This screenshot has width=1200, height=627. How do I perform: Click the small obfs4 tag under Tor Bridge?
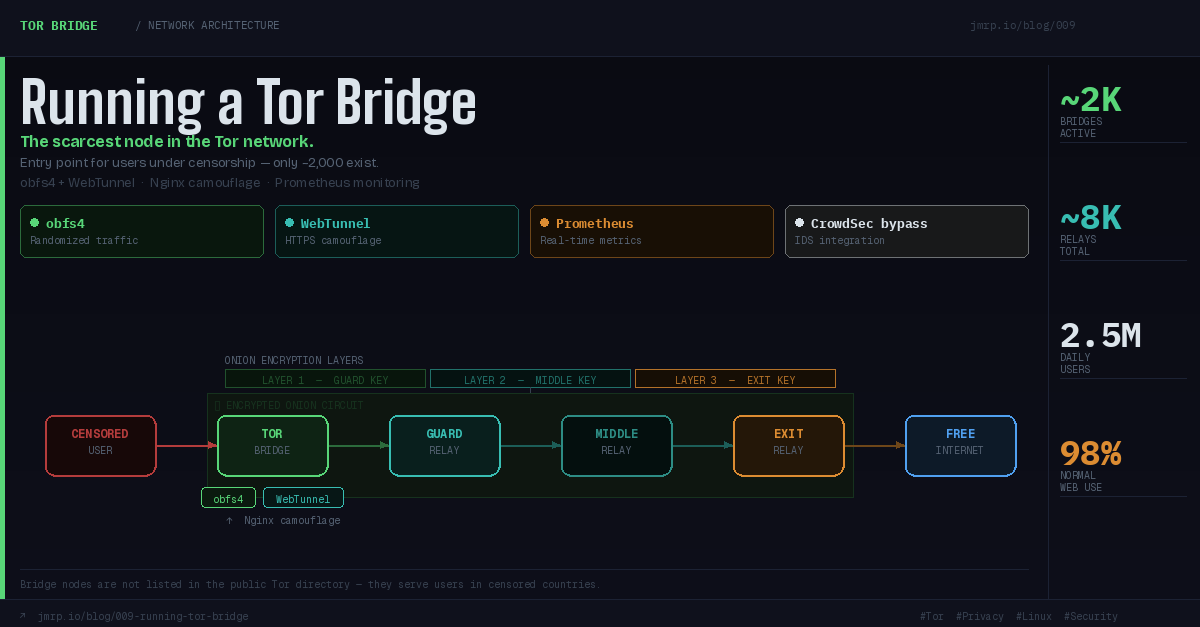tap(228, 498)
